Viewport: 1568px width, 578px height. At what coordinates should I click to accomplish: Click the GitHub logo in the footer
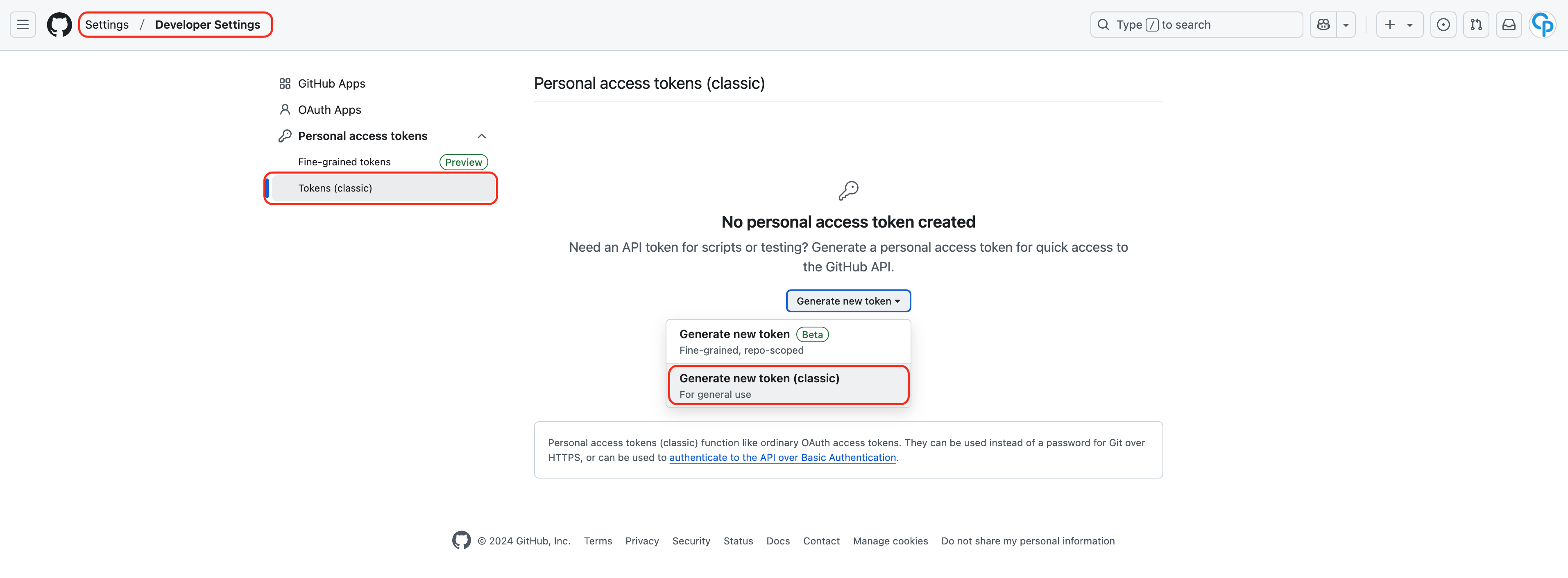click(461, 540)
